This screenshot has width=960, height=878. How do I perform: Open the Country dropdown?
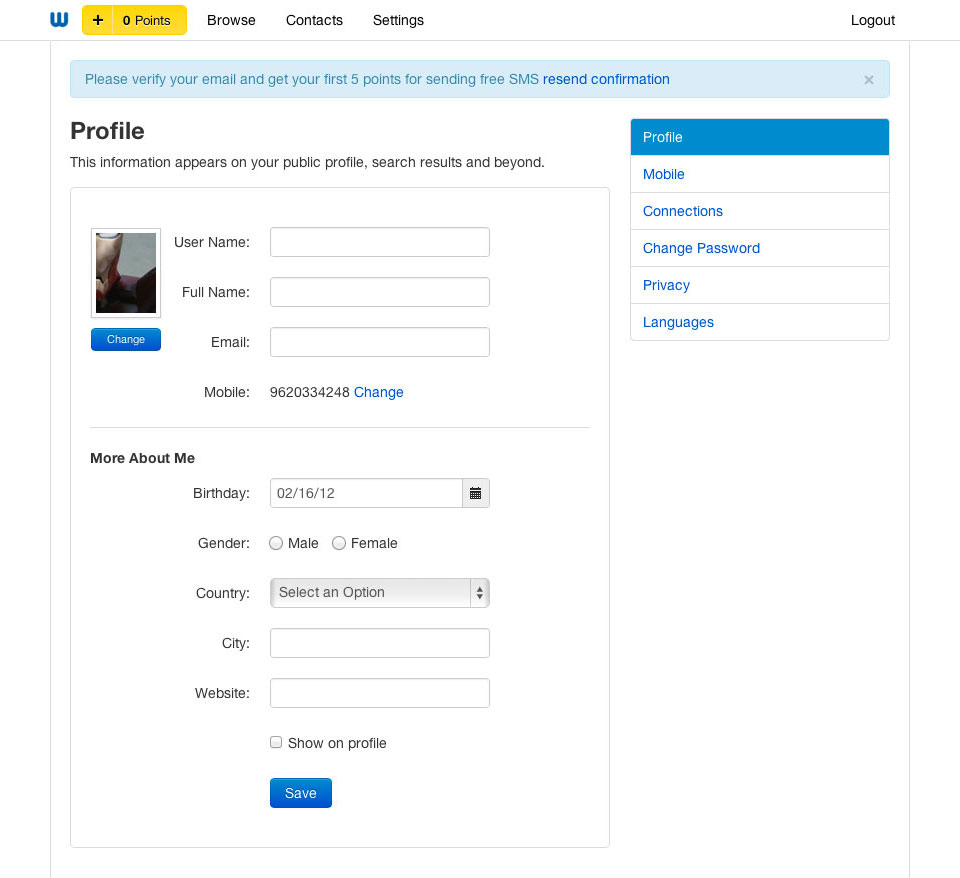[379, 593]
